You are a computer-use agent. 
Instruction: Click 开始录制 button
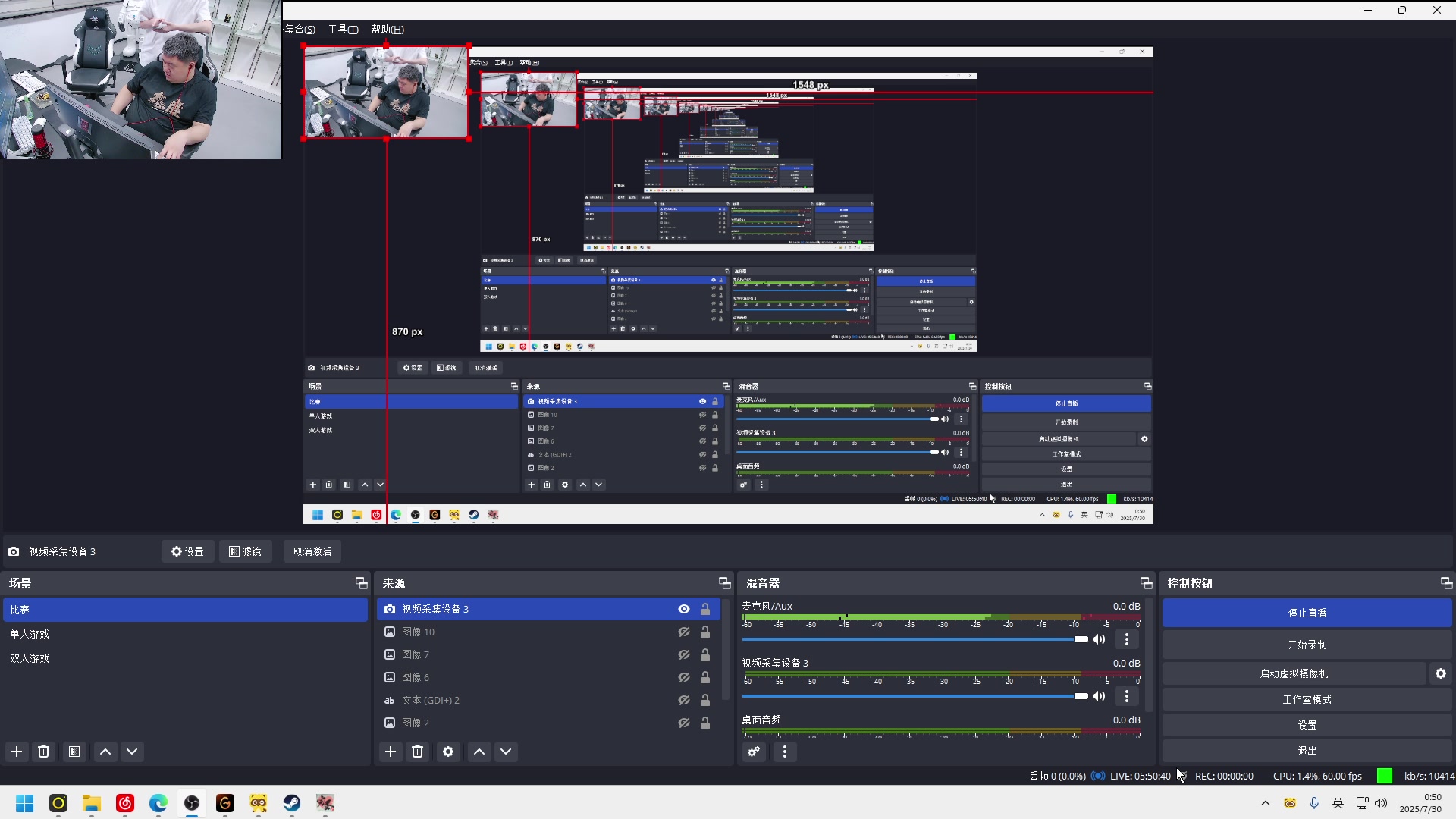click(x=1307, y=645)
